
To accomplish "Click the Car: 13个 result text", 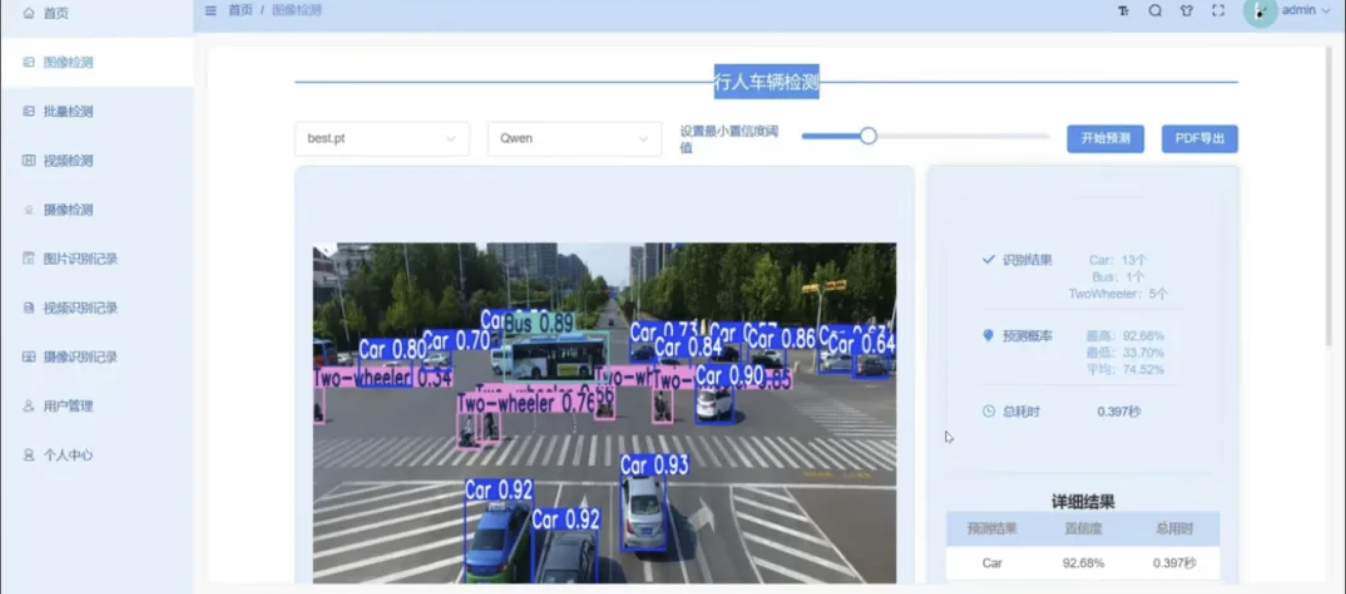I will pos(1118,260).
